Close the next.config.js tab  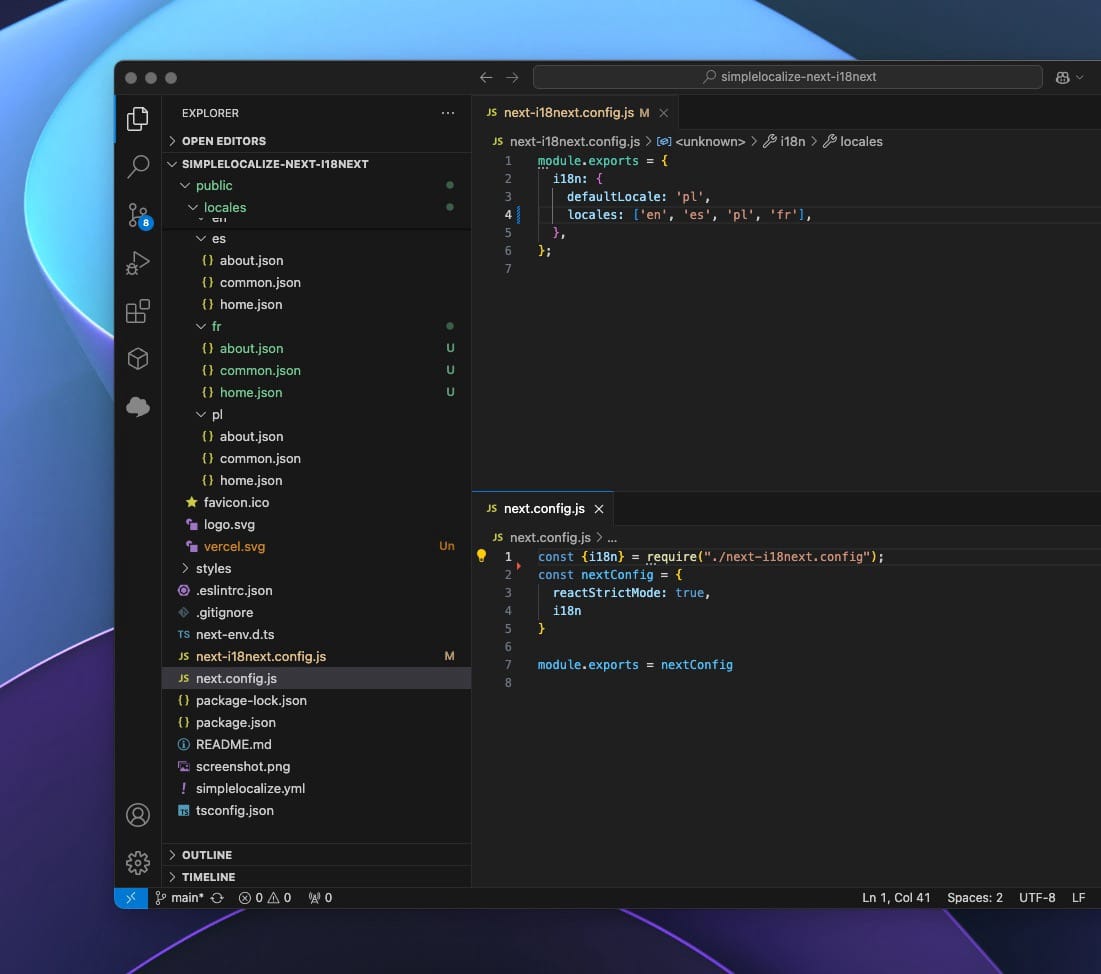599,509
